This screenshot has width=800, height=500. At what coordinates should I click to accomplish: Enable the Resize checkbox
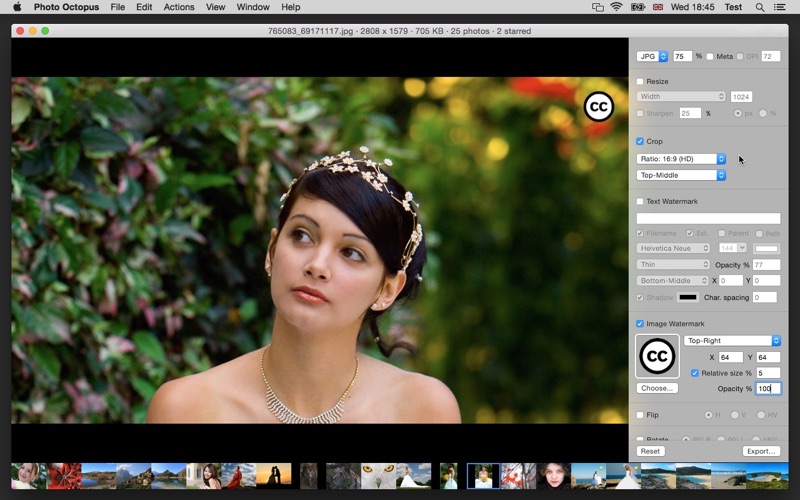(x=640, y=82)
